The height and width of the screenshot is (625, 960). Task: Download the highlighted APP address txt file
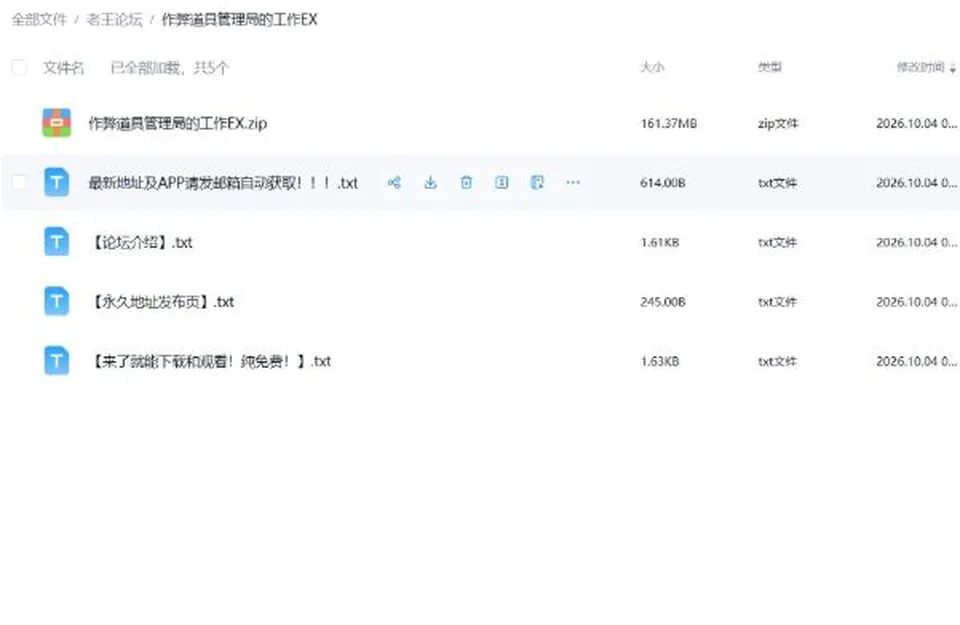pos(430,182)
